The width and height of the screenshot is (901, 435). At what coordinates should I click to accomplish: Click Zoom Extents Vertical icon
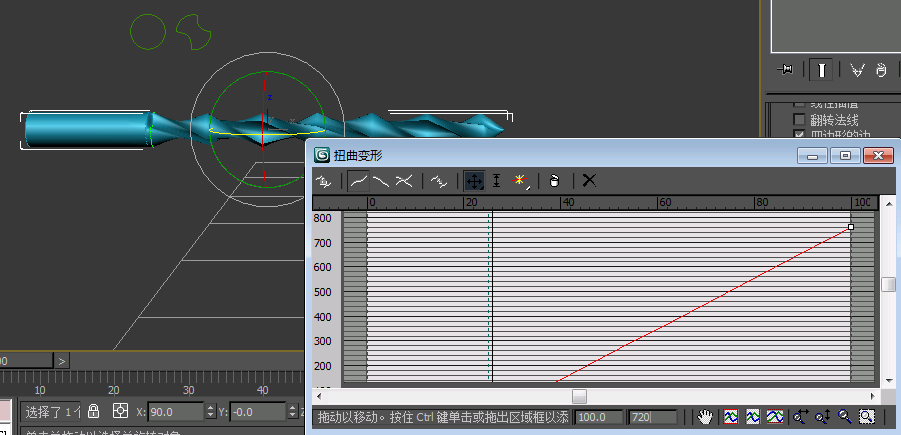775,417
